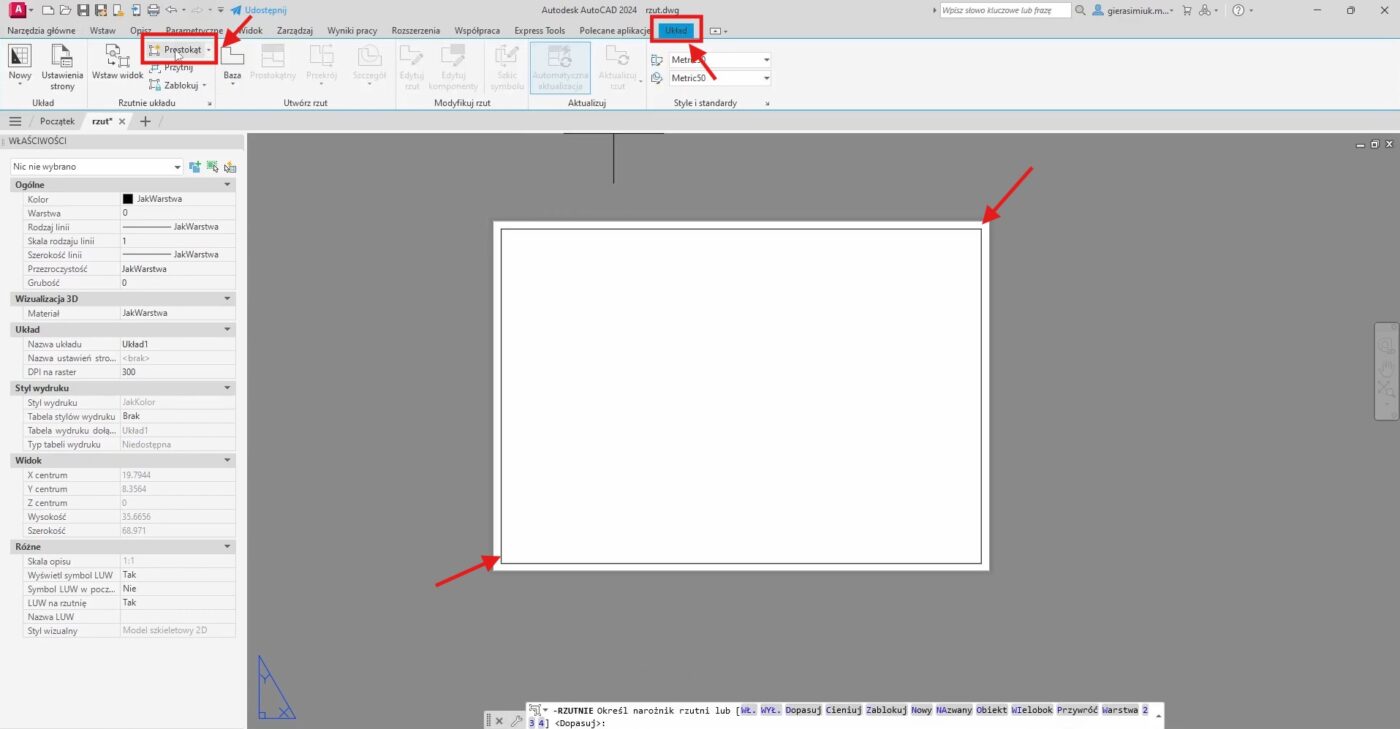
Task: Click the plot printer icon
Action: pos(152,10)
